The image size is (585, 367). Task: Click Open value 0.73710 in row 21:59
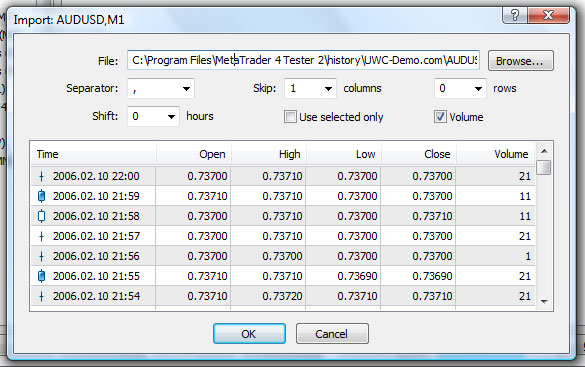point(207,196)
